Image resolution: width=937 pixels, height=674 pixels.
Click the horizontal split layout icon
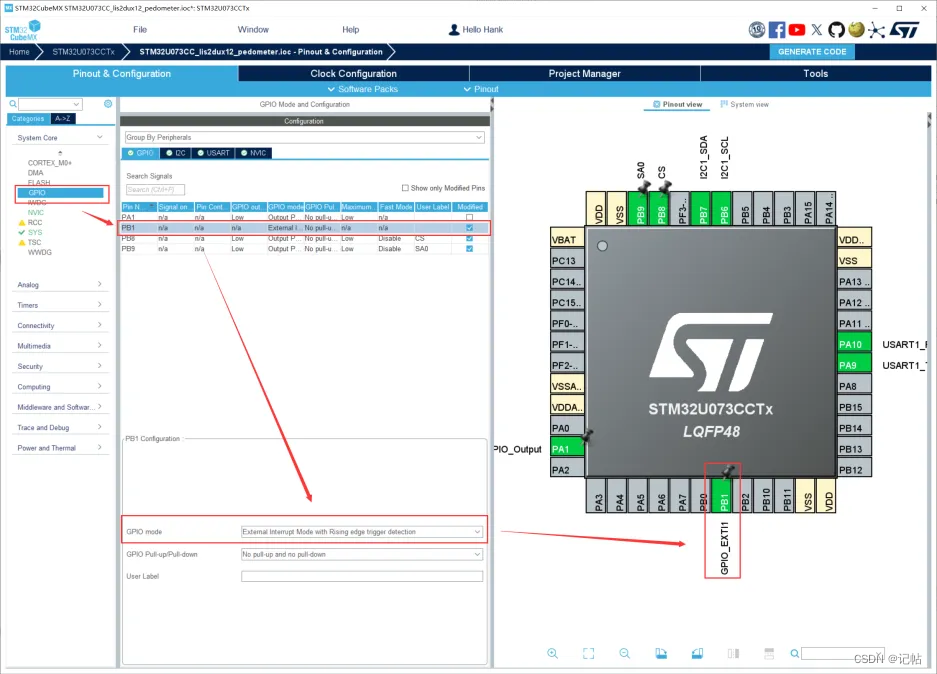tap(769, 653)
